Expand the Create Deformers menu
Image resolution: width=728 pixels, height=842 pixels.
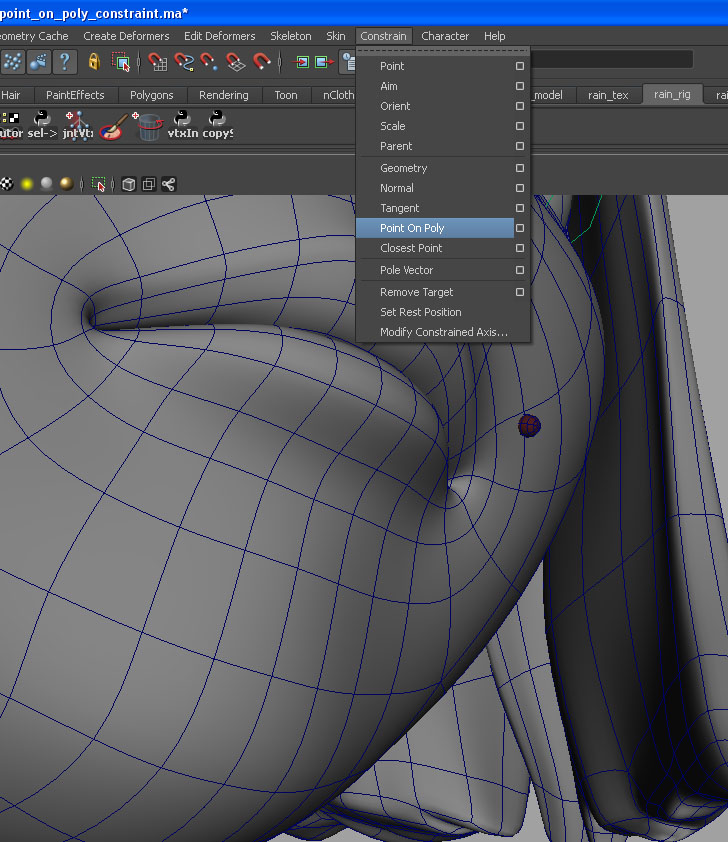point(126,36)
